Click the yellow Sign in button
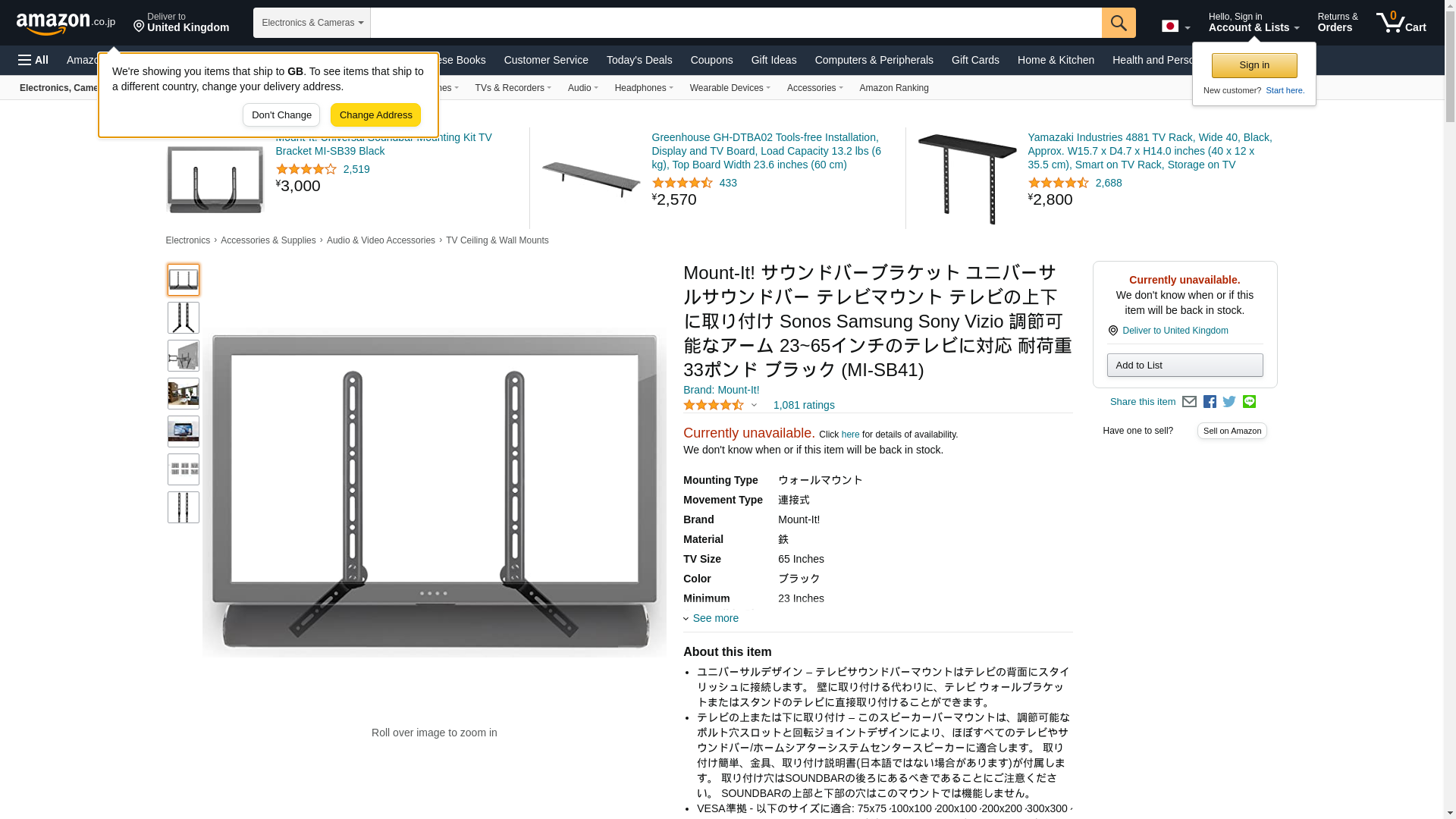This screenshot has width=1456, height=819. [1254, 65]
